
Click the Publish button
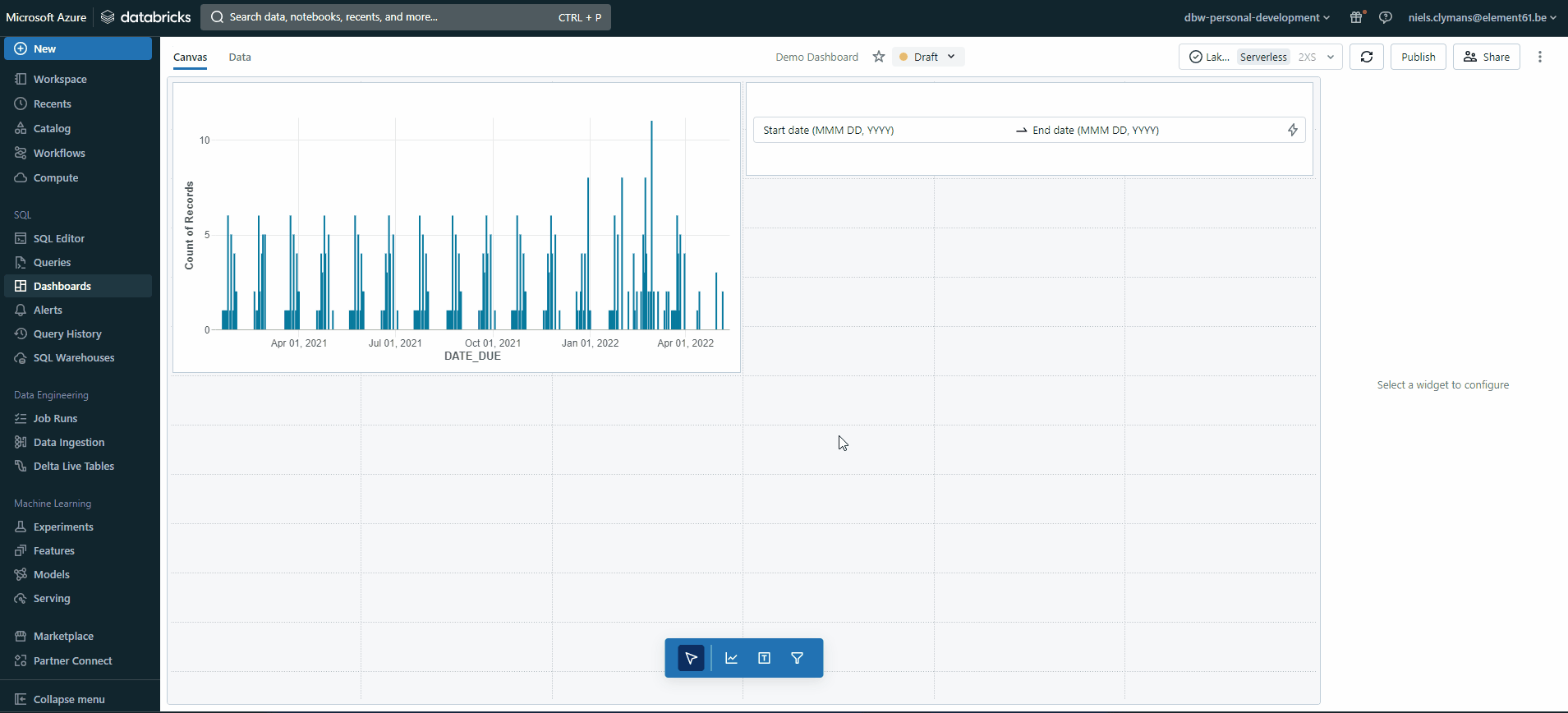1419,57
